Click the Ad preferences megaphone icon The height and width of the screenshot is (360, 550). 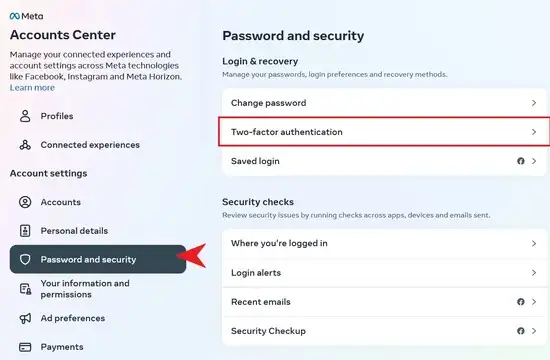pos(25,318)
